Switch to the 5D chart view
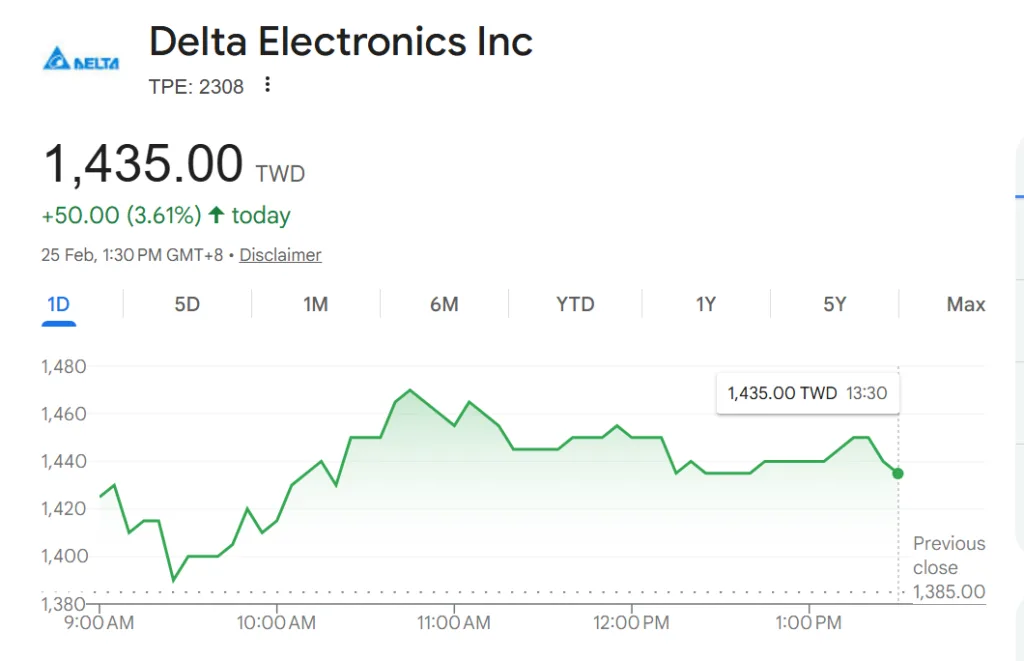1024x661 pixels. click(186, 304)
